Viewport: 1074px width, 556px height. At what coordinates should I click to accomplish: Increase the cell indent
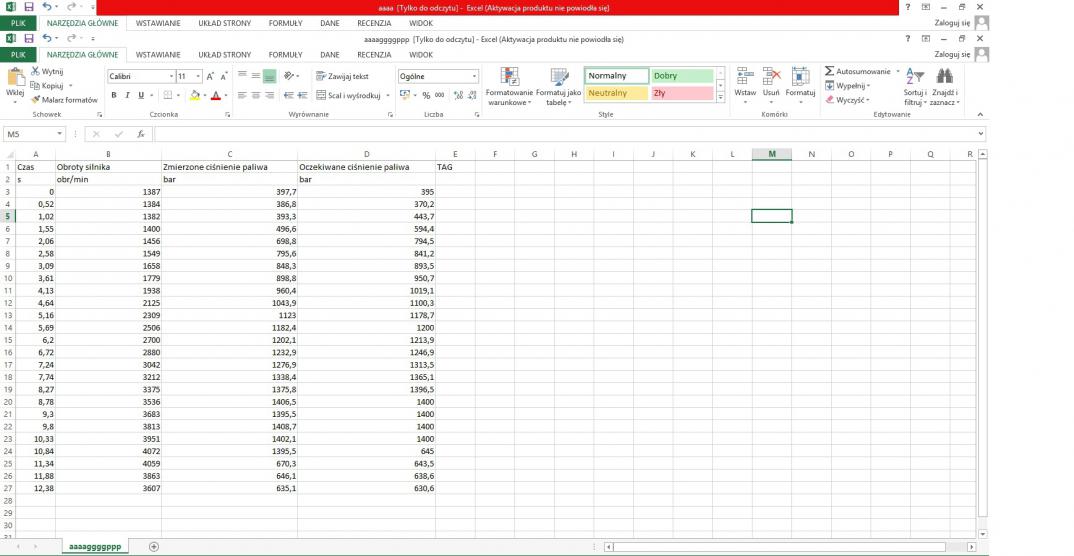(302, 95)
